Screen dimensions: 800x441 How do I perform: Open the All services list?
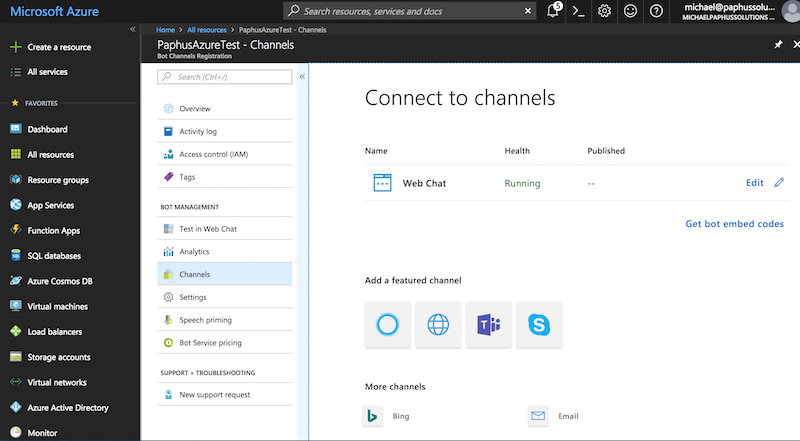(x=47, y=73)
